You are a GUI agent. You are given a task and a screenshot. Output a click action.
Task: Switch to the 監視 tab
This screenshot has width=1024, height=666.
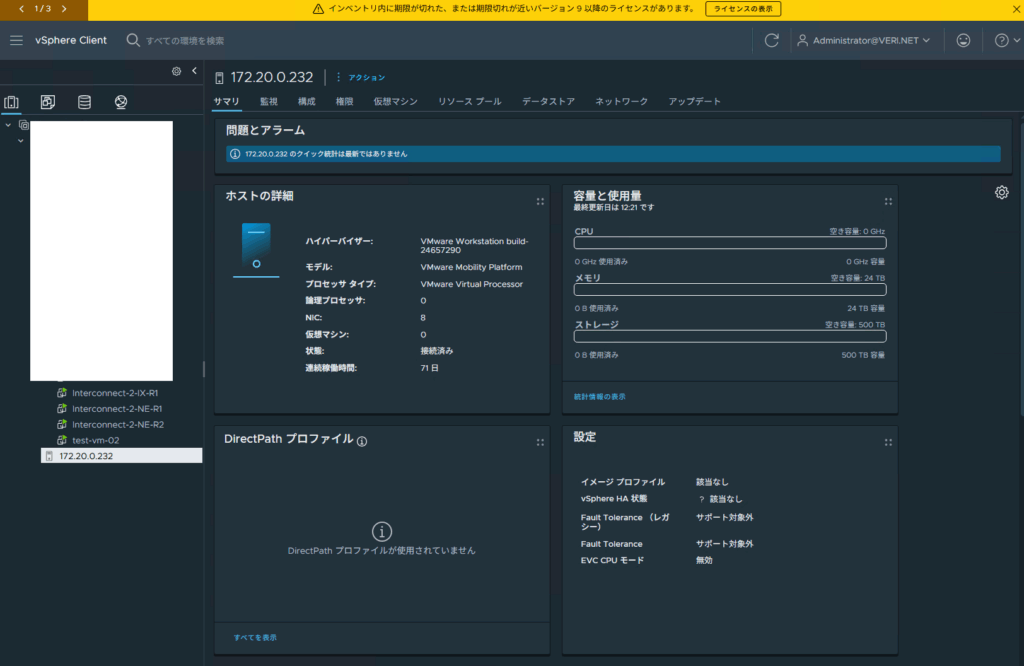pos(269,101)
